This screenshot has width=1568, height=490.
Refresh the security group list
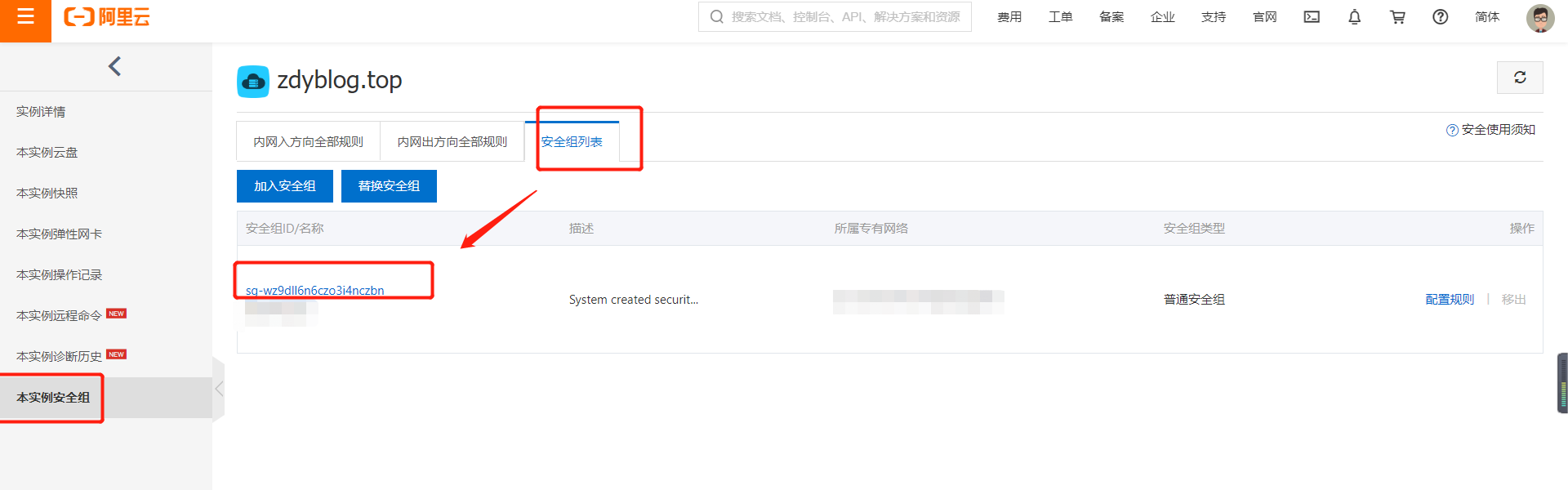click(x=1520, y=78)
